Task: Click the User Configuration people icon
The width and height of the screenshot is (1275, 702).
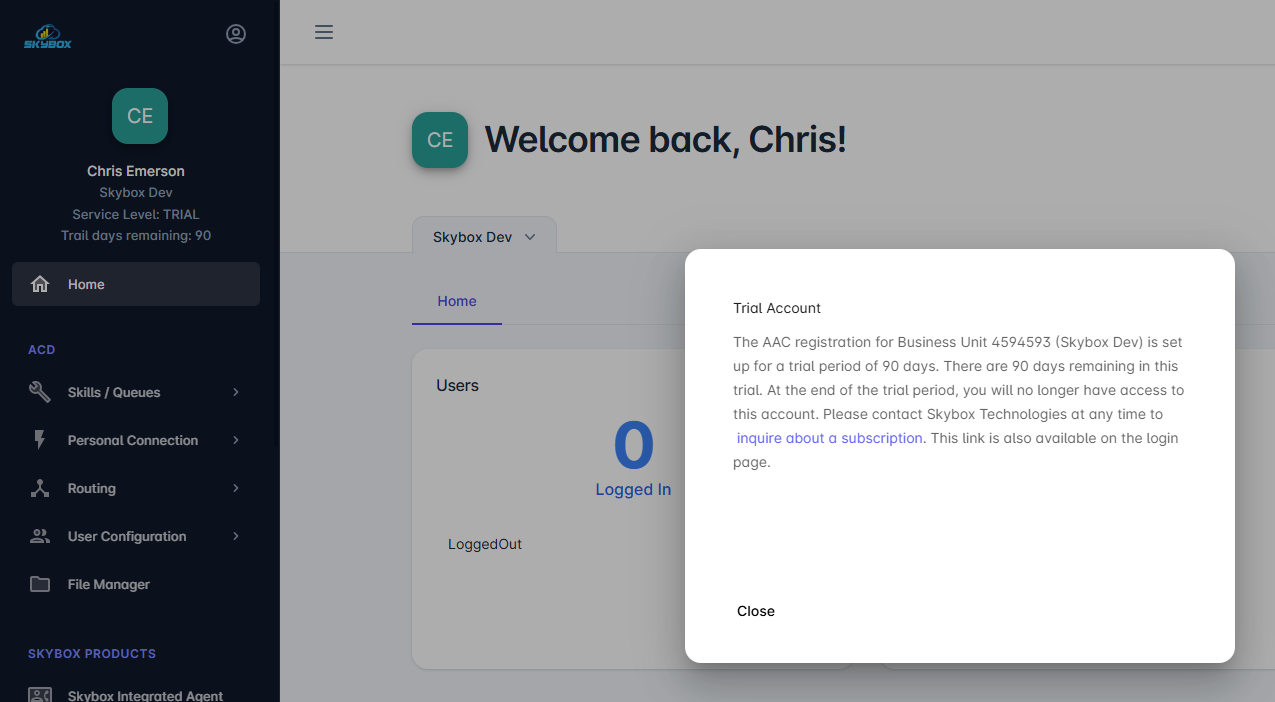Action: (x=40, y=537)
